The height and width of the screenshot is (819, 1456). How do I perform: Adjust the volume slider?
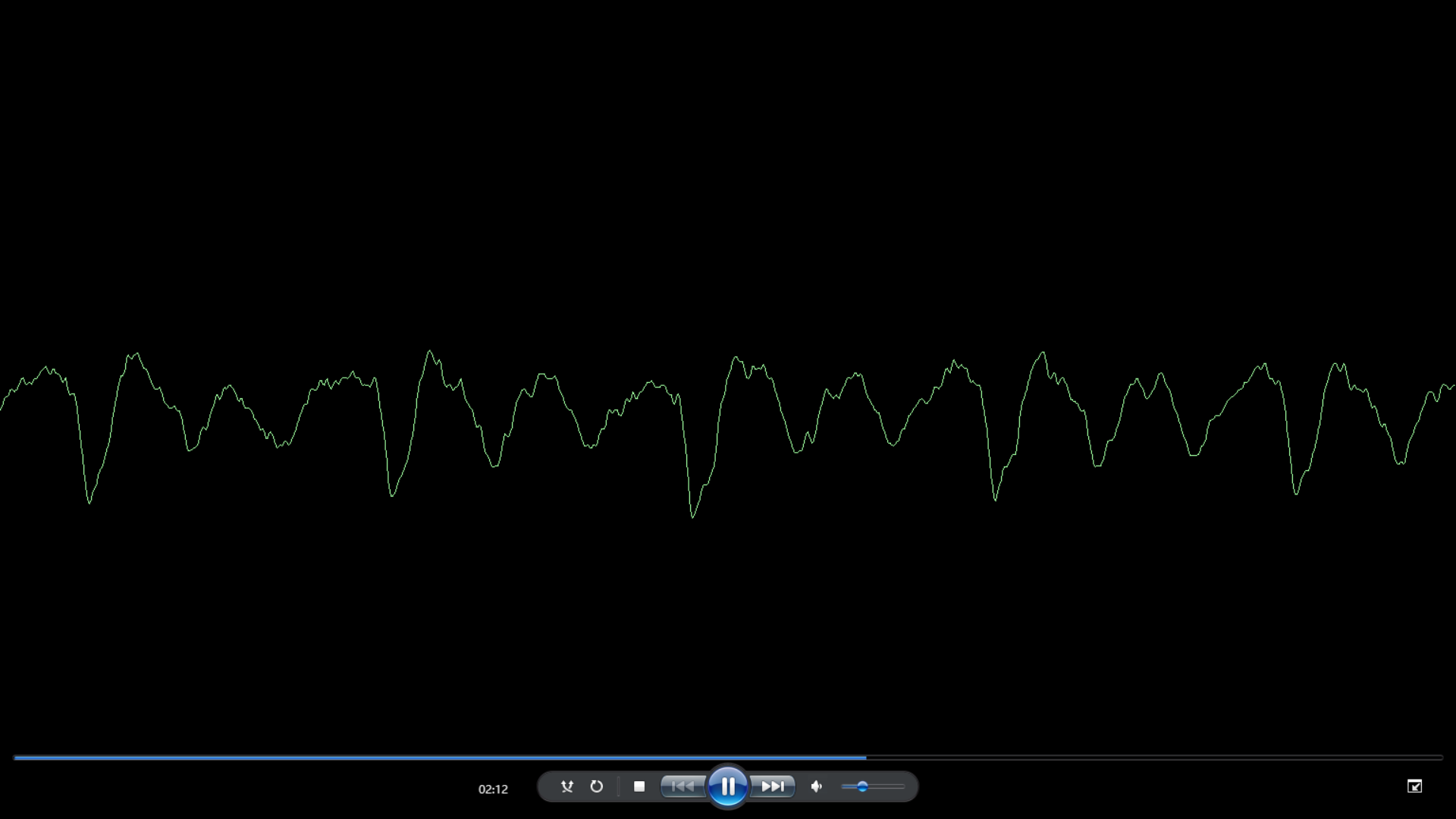(872, 786)
